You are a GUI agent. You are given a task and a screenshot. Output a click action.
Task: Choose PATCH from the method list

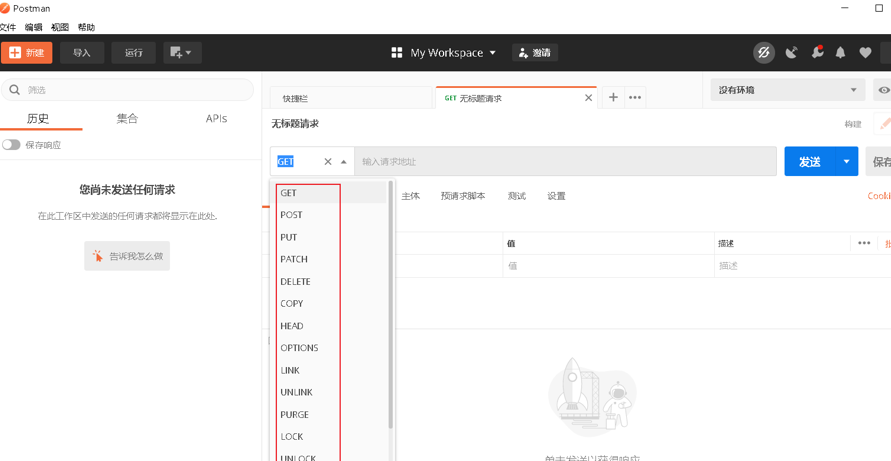[x=330, y=259]
